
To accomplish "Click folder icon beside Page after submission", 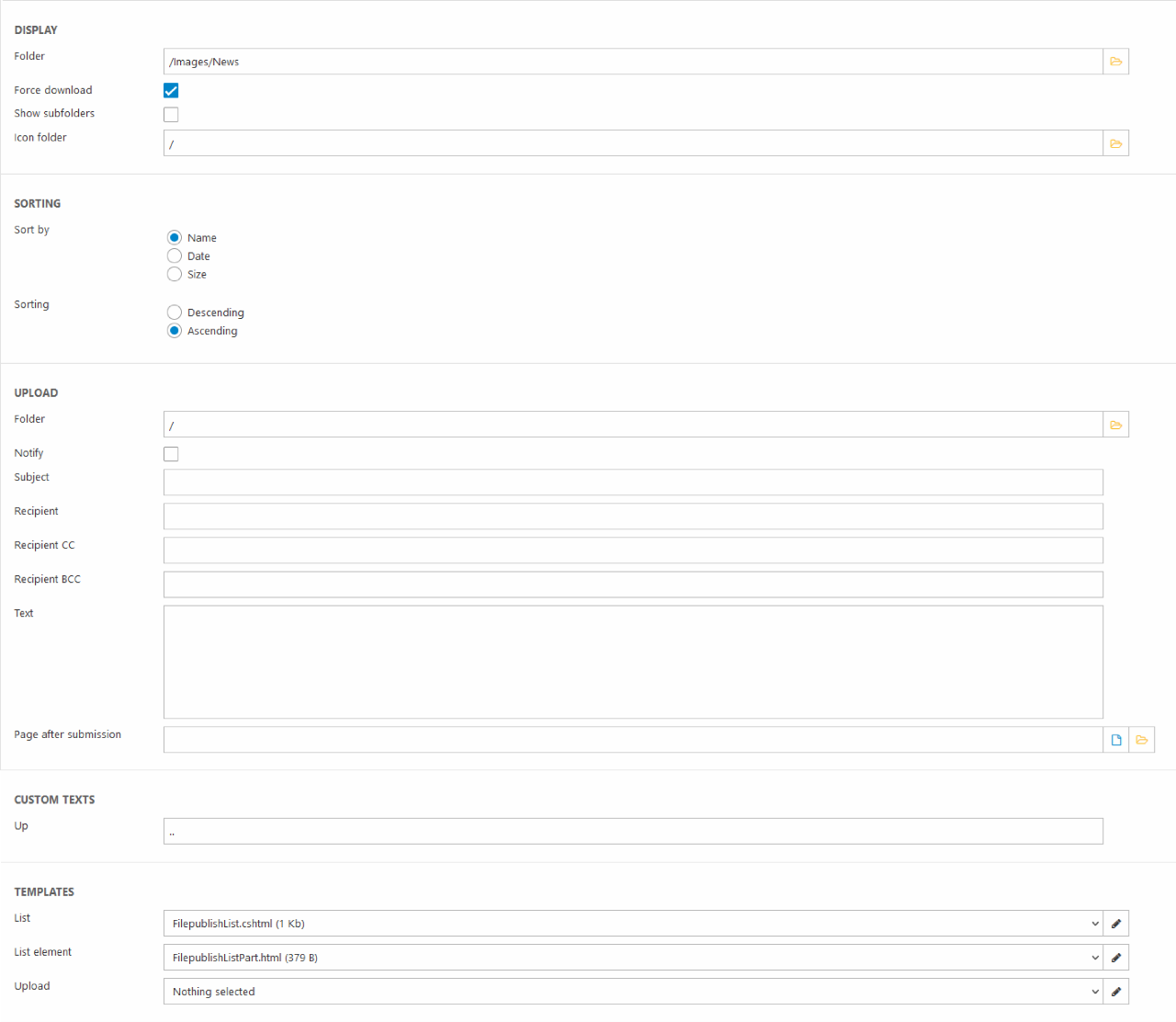I will tap(1141, 740).
